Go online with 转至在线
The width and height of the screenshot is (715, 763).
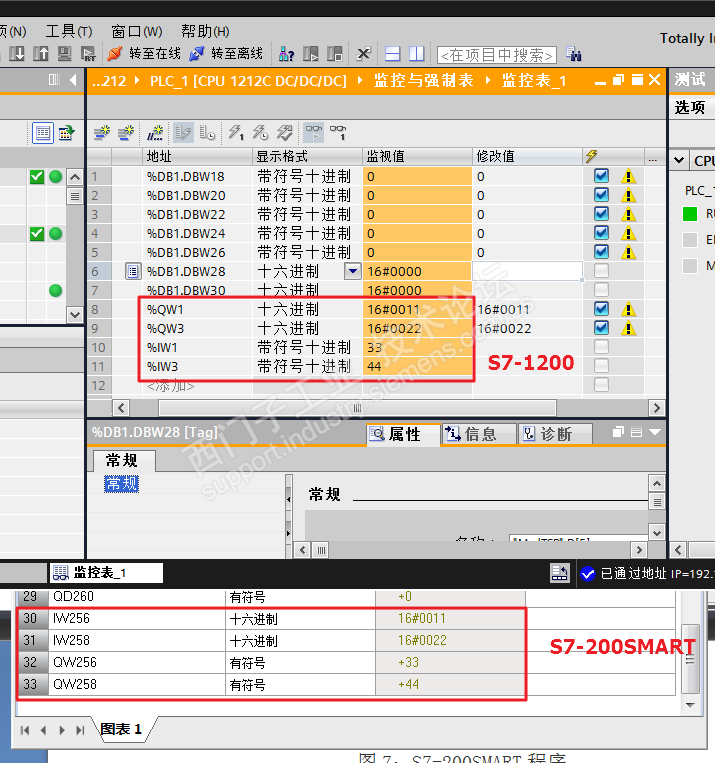144,54
